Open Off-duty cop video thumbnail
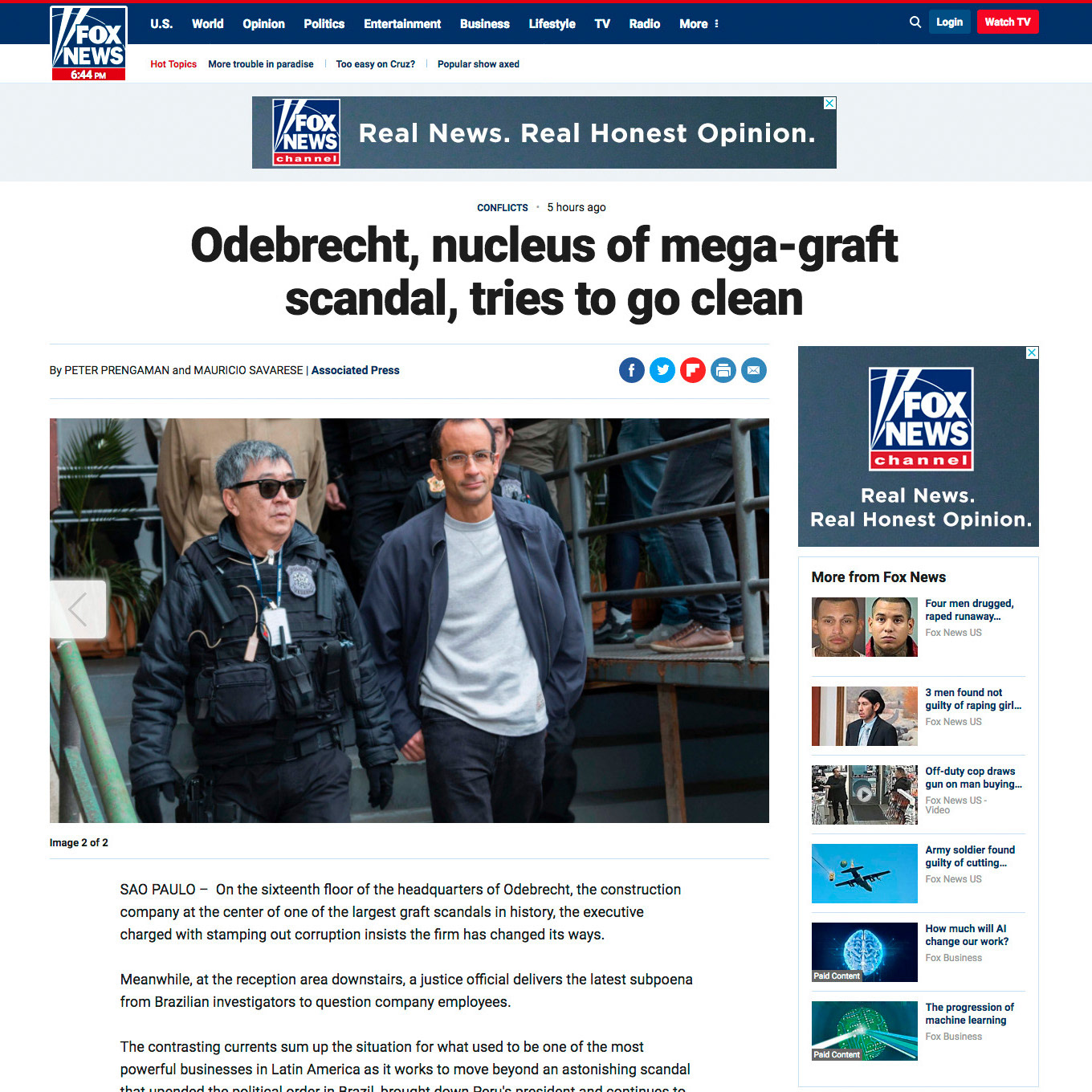Screen dimensions: 1092x1092 pyautogui.click(x=864, y=795)
